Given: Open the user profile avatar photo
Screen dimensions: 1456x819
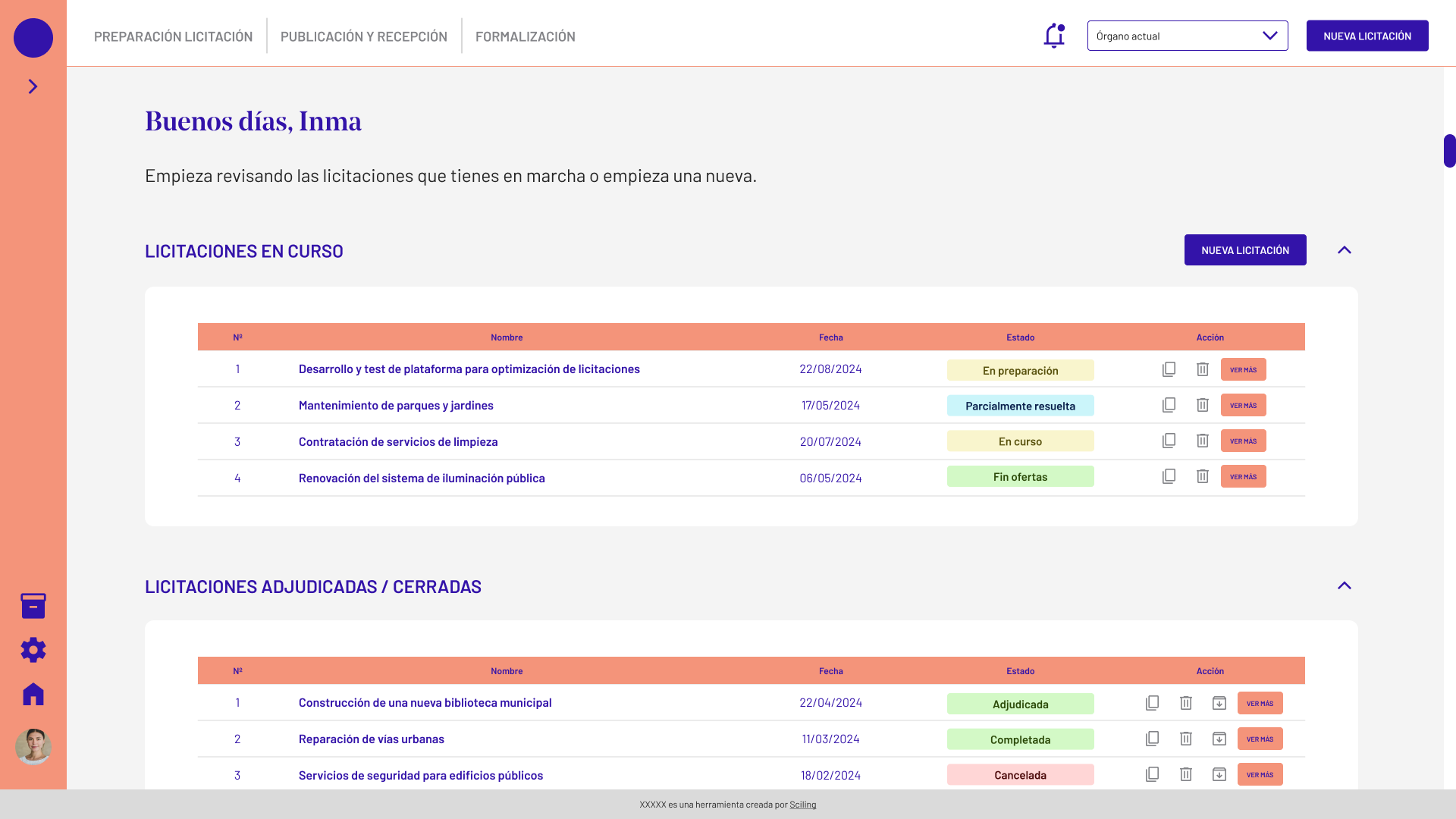Looking at the screenshot, I should pyautogui.click(x=33, y=746).
